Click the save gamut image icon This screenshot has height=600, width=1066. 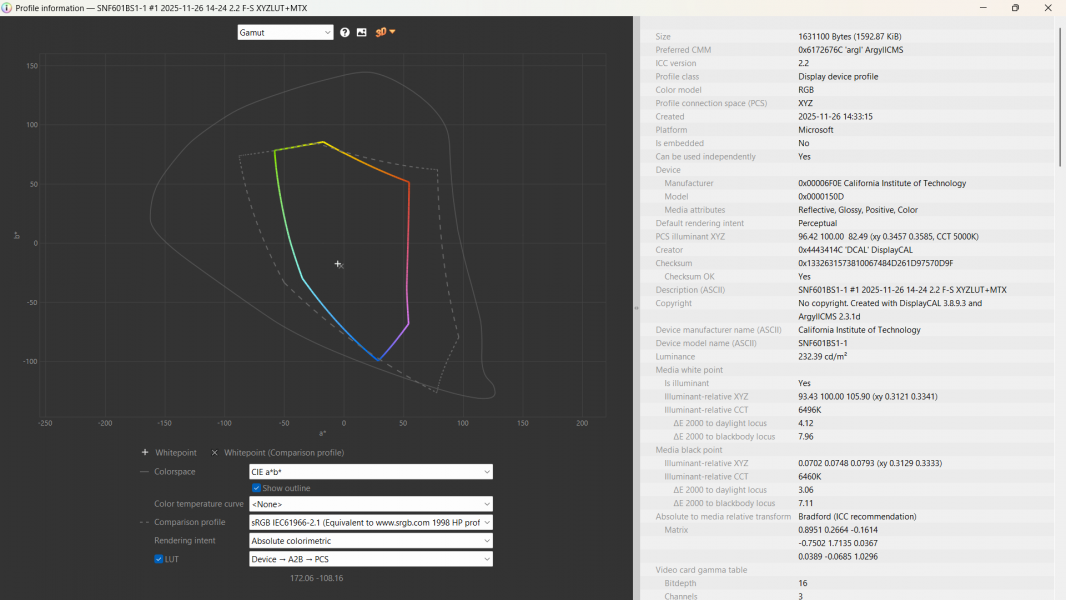362,33
